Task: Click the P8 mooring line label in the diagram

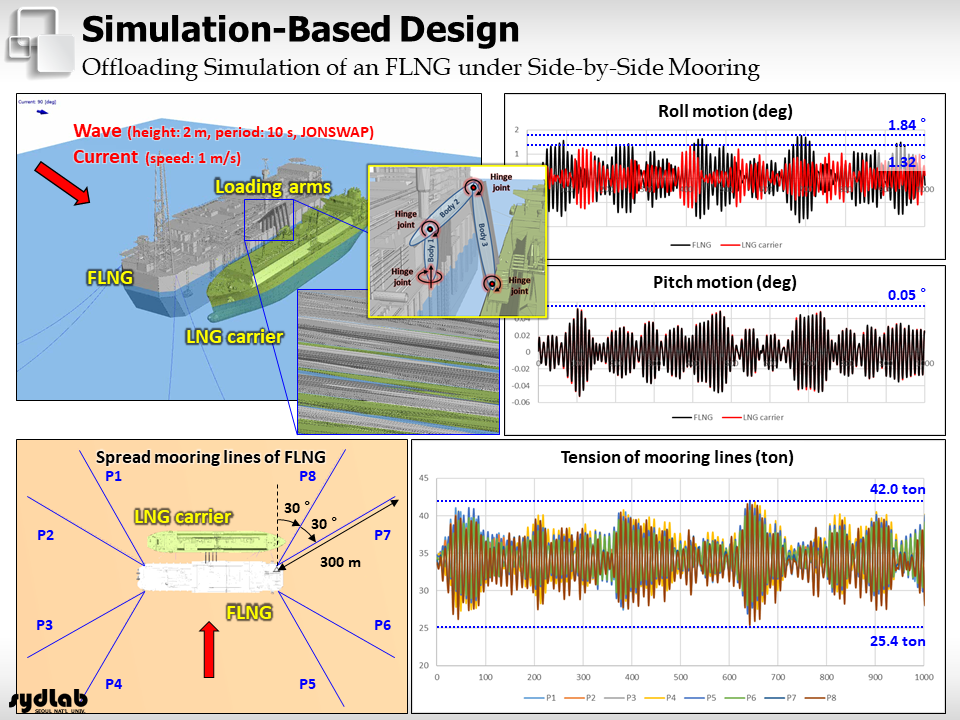Action: 307,476
